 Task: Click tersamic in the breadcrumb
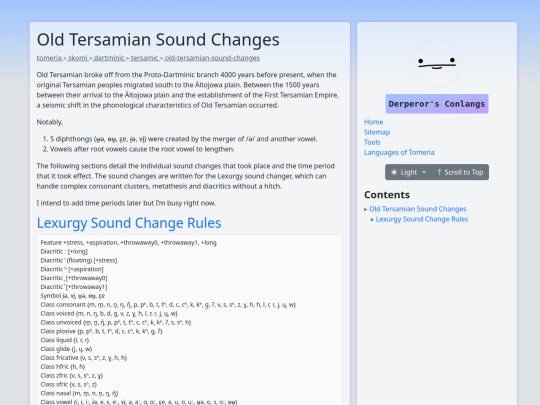pos(144,58)
